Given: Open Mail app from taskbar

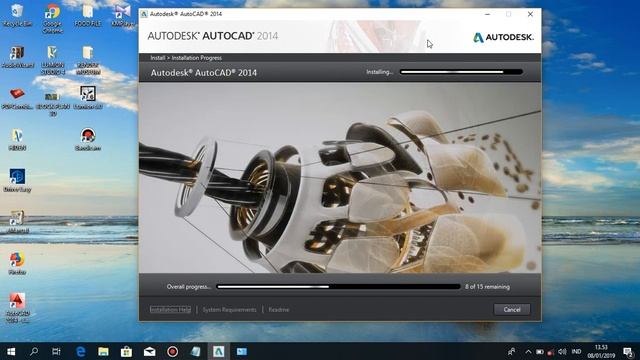Looking at the screenshot, I should [149, 351].
